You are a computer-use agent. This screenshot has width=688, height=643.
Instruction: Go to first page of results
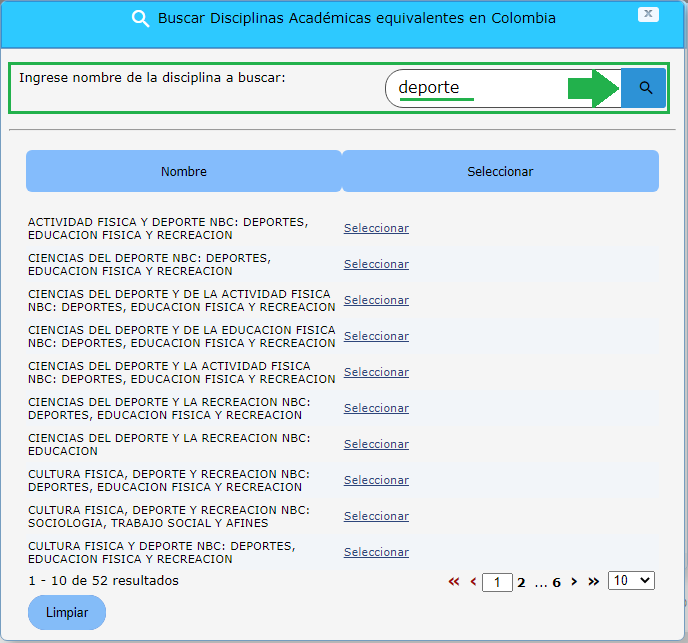(454, 581)
